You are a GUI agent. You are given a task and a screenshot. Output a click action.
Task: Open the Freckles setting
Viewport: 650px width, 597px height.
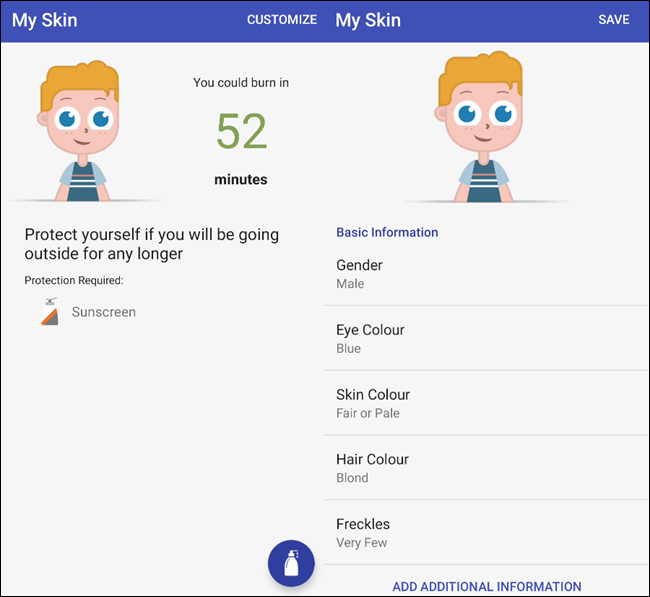(486, 533)
